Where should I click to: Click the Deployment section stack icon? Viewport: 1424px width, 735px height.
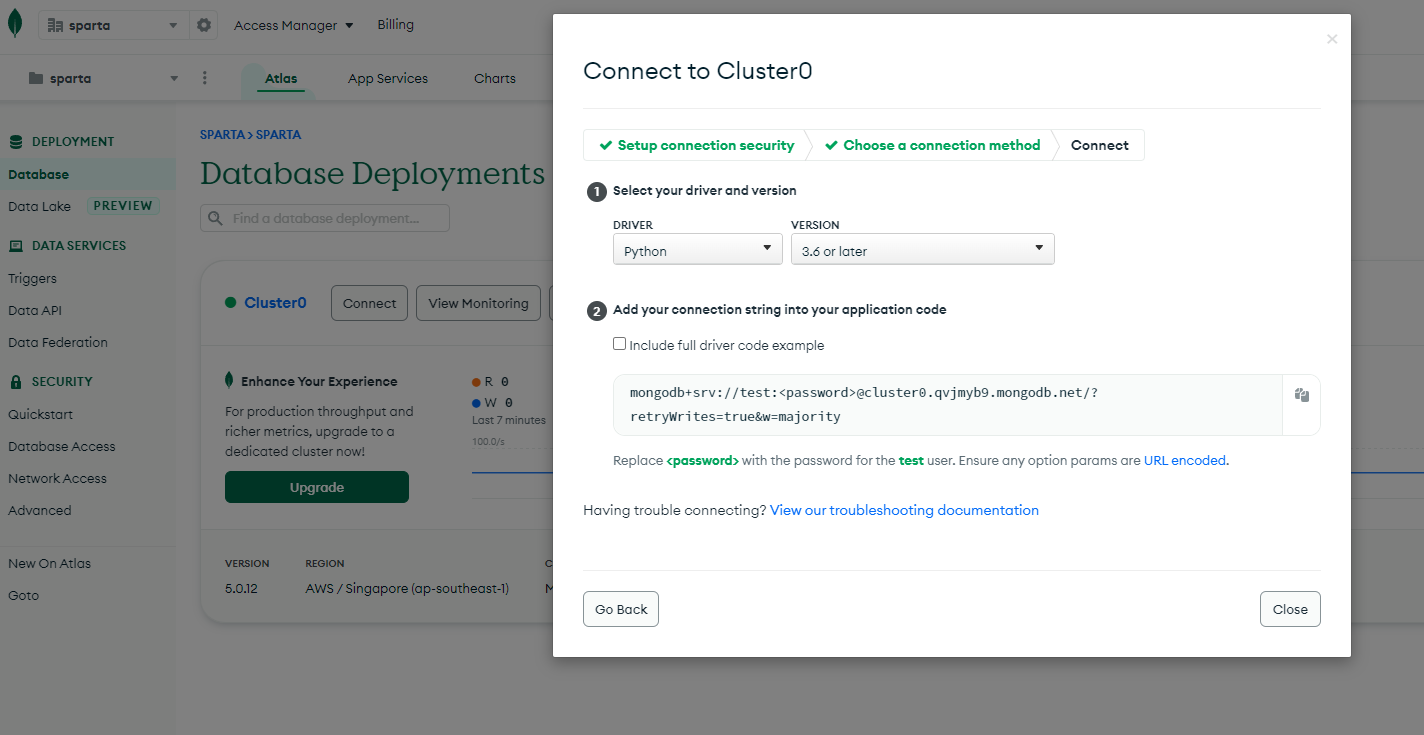[x=16, y=142]
